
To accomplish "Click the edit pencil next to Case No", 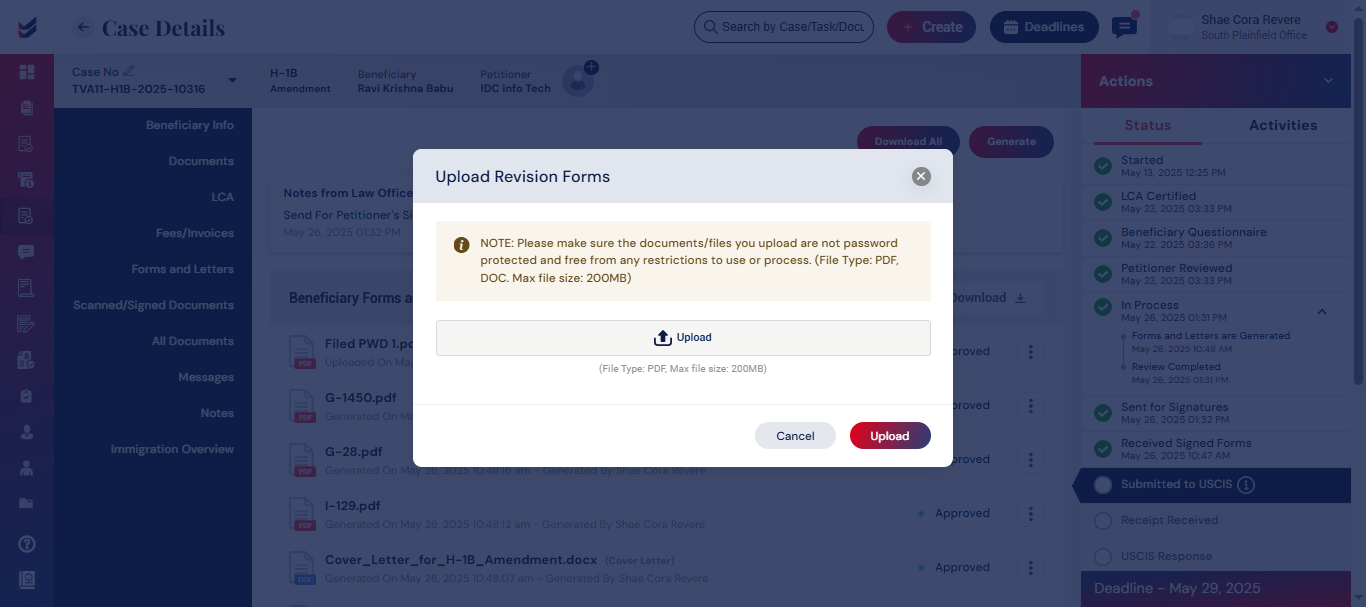I will (129, 72).
